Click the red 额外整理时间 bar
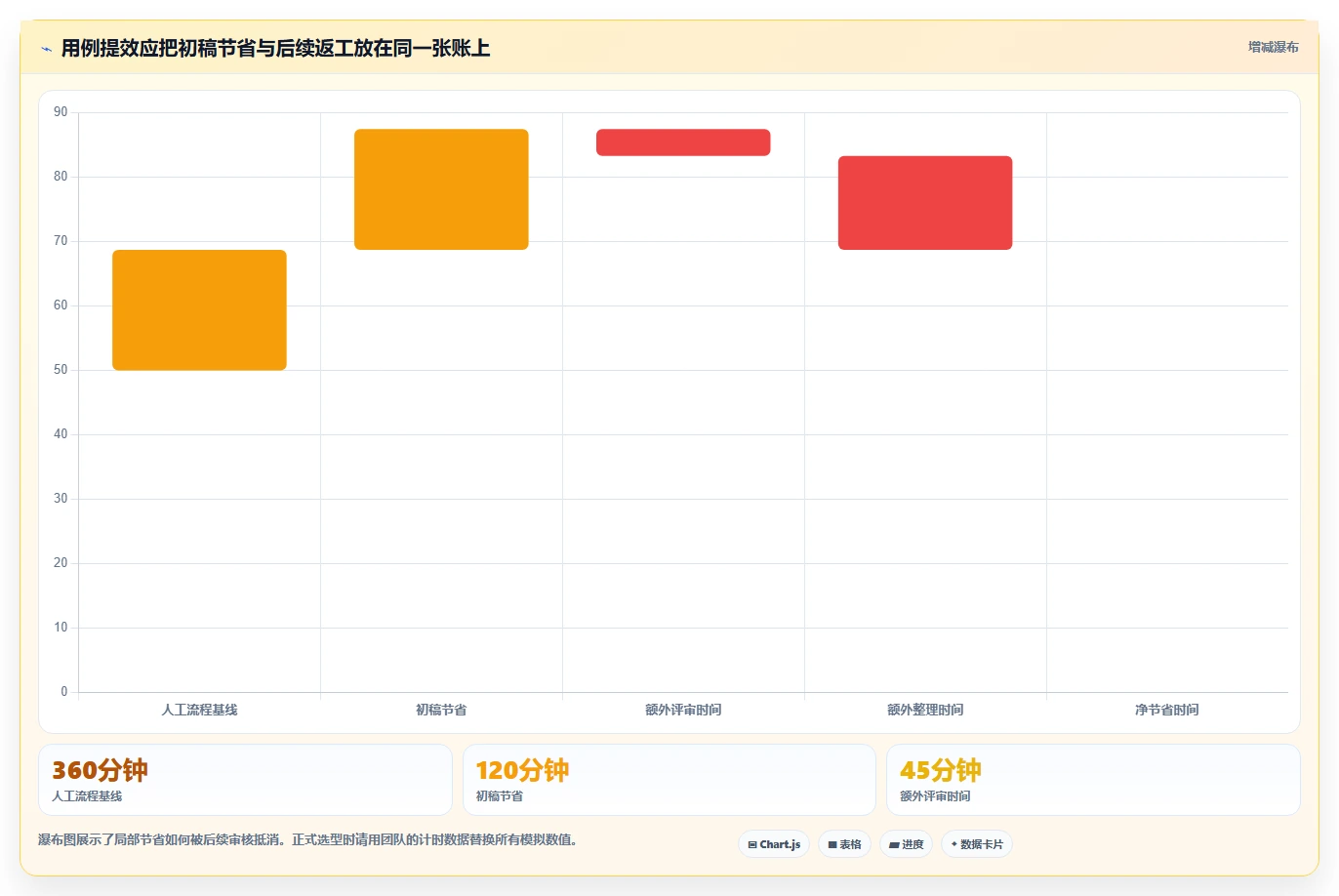The image size is (1339, 896). point(925,203)
